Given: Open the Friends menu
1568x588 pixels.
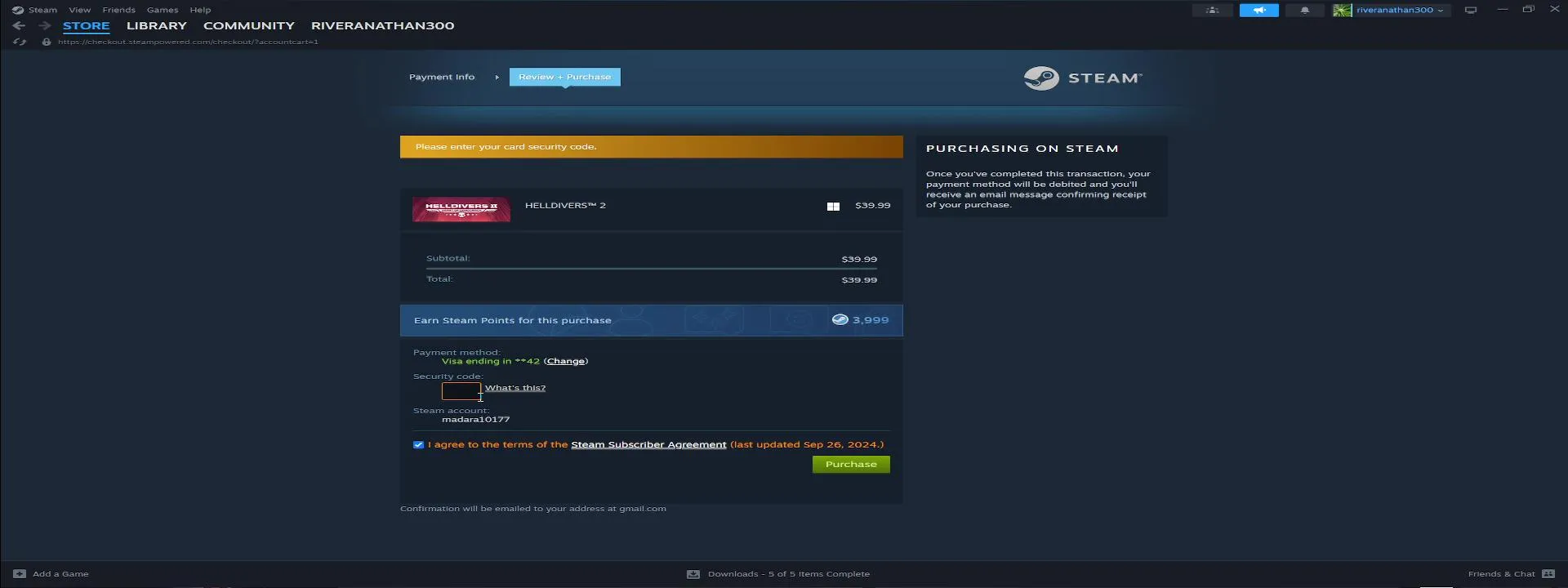Looking at the screenshot, I should tap(118, 10).
